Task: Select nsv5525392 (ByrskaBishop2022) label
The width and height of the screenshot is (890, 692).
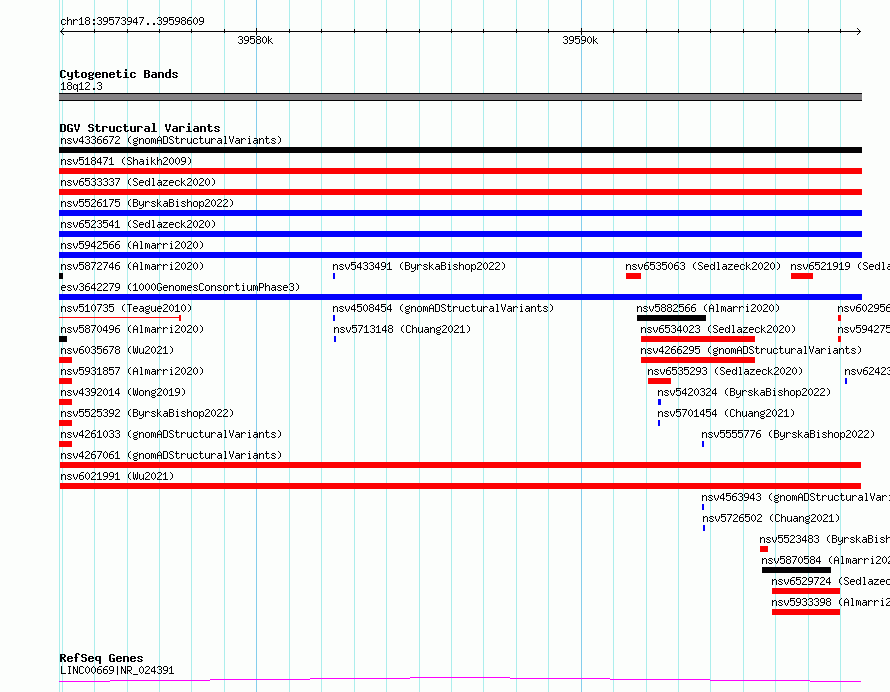Action: (x=147, y=413)
